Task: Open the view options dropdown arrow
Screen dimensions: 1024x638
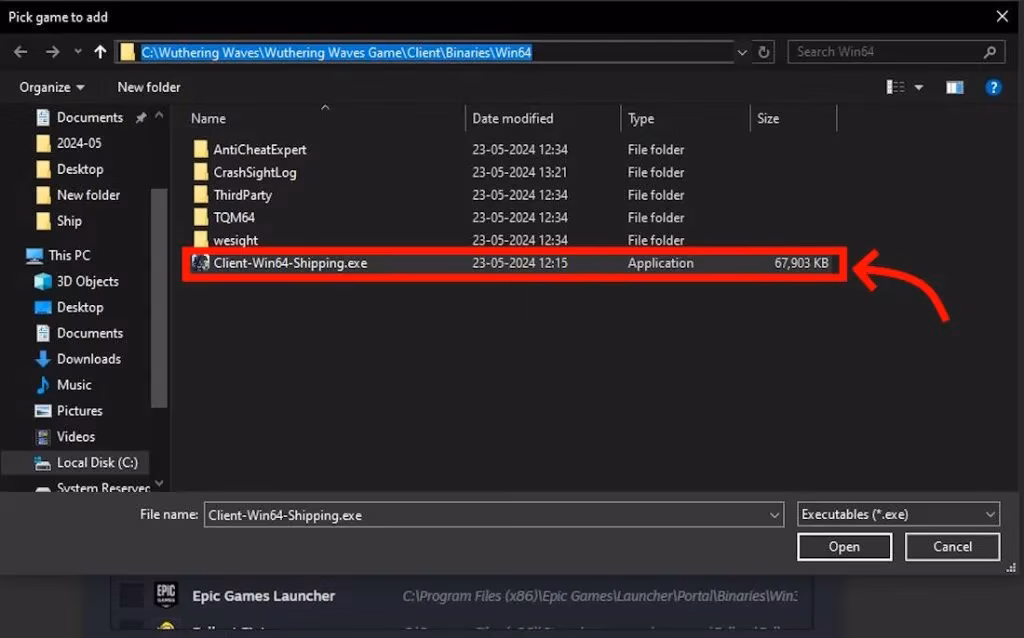Action: [x=919, y=88]
